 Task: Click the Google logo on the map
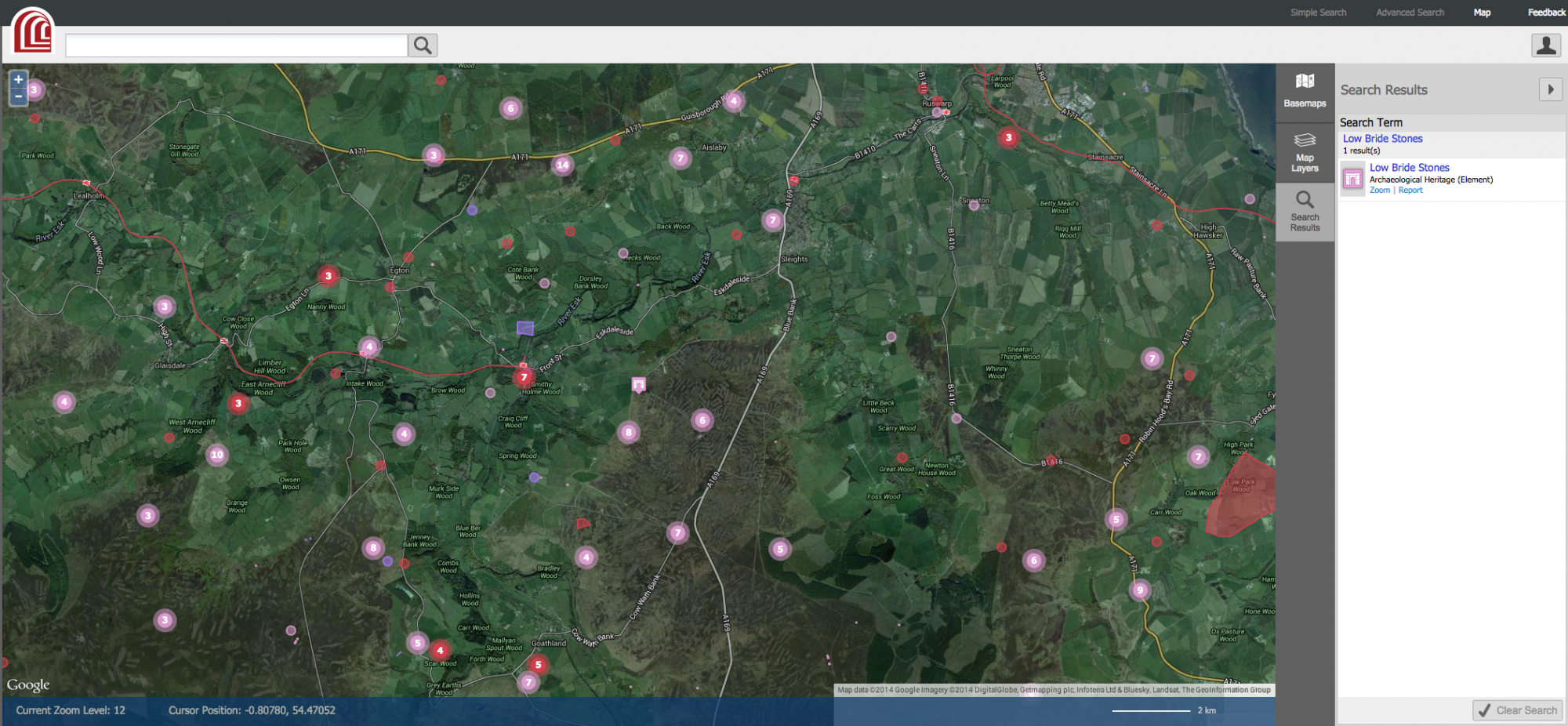[28, 684]
